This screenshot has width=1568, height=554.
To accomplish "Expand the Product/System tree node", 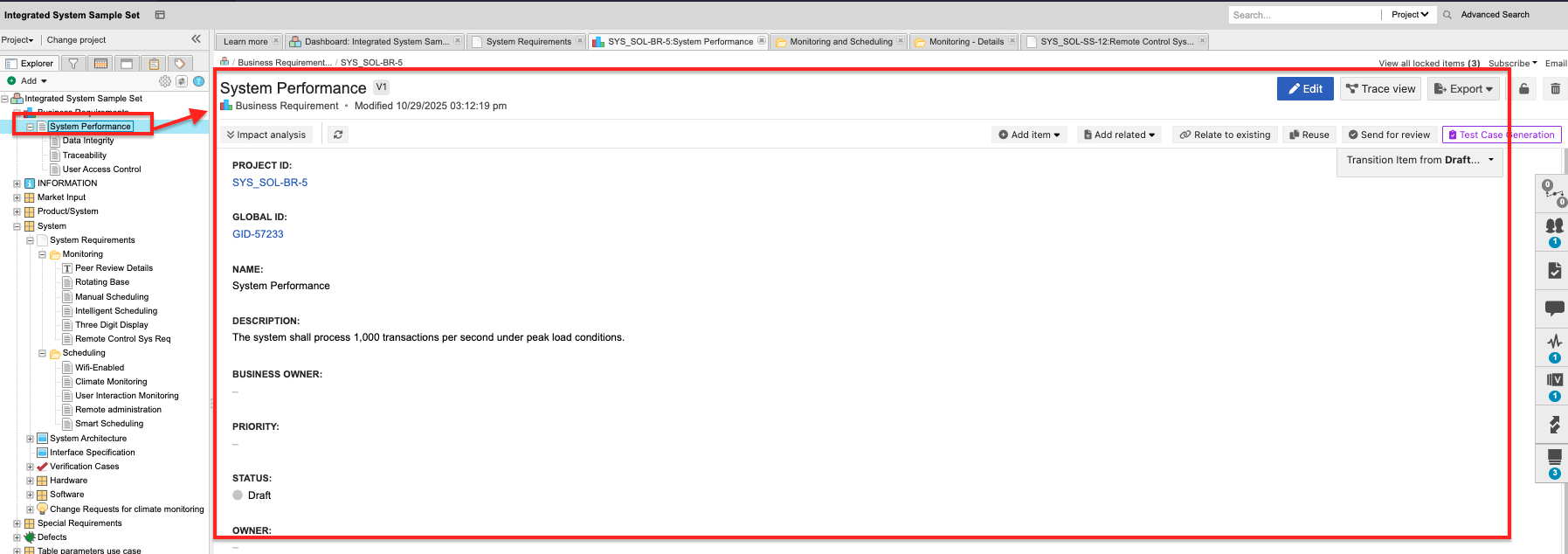I will [17, 211].
